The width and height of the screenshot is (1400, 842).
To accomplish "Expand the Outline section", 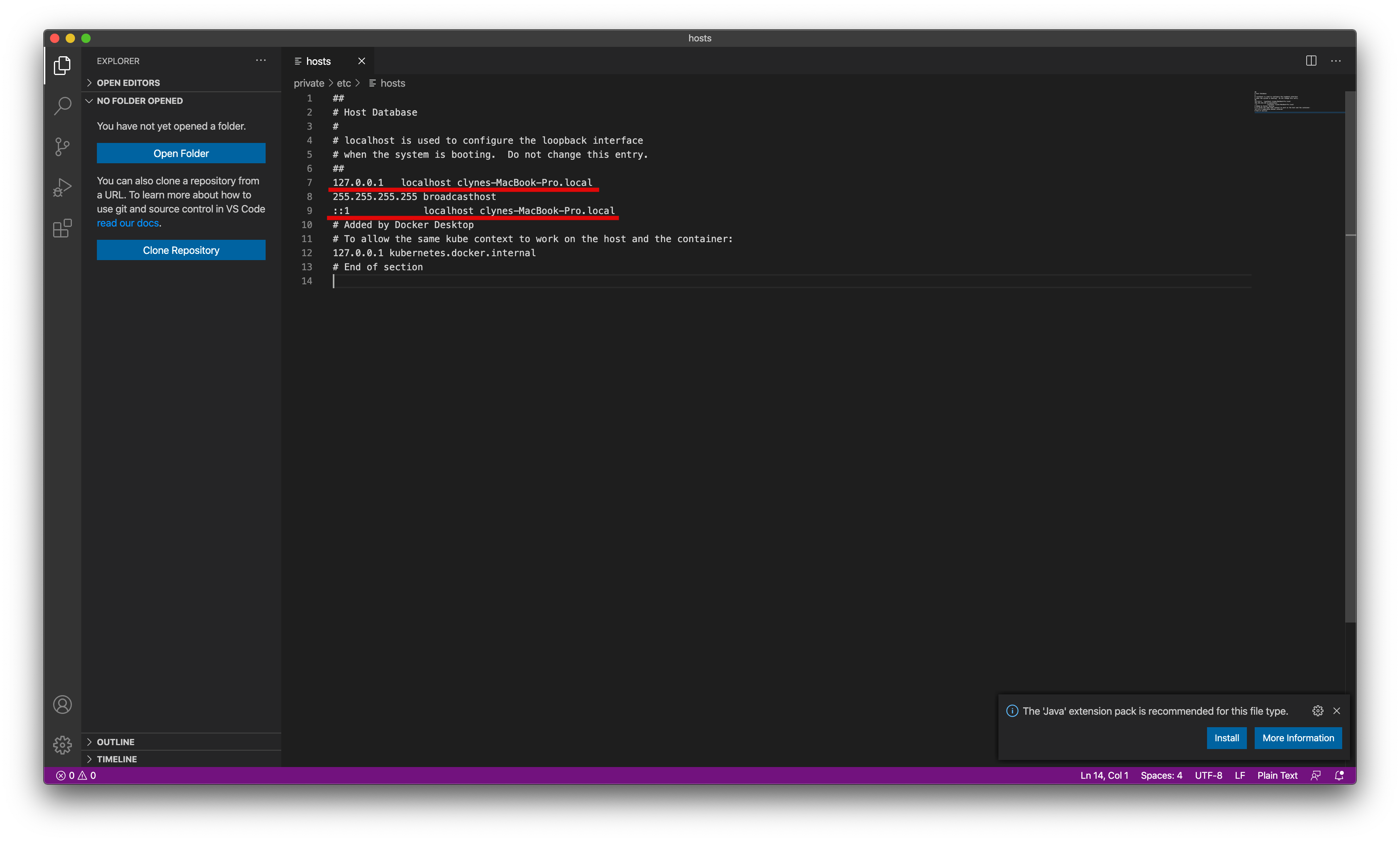I will [116, 742].
